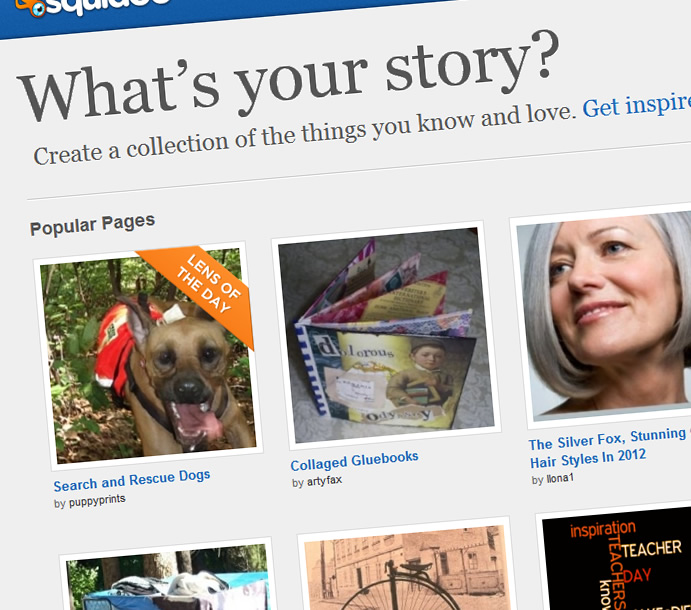This screenshot has width=691, height=610.
Task: Visit the Ilona1 author profile
Action: (560, 478)
